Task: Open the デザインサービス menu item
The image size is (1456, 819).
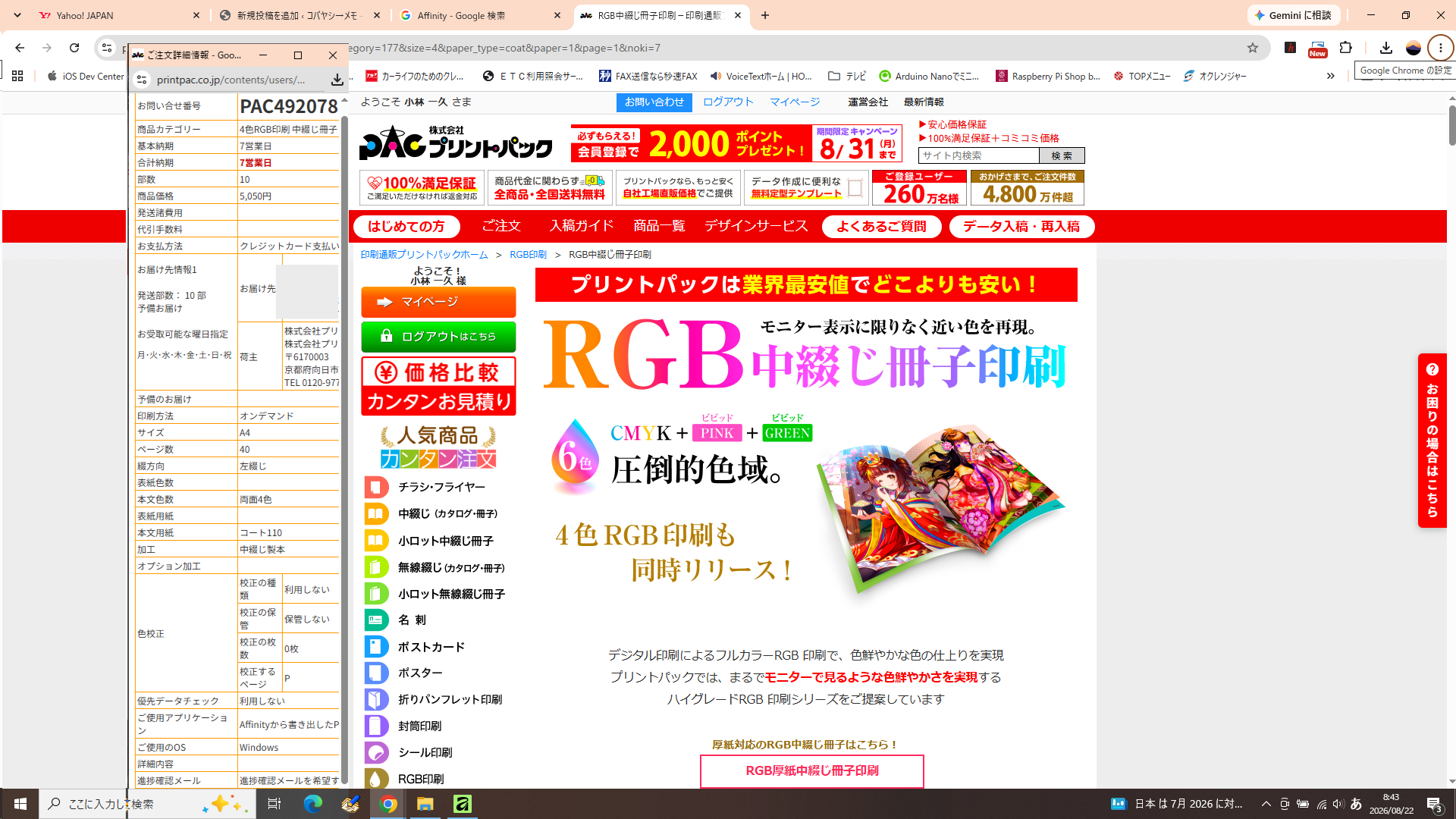Action: 756,226
